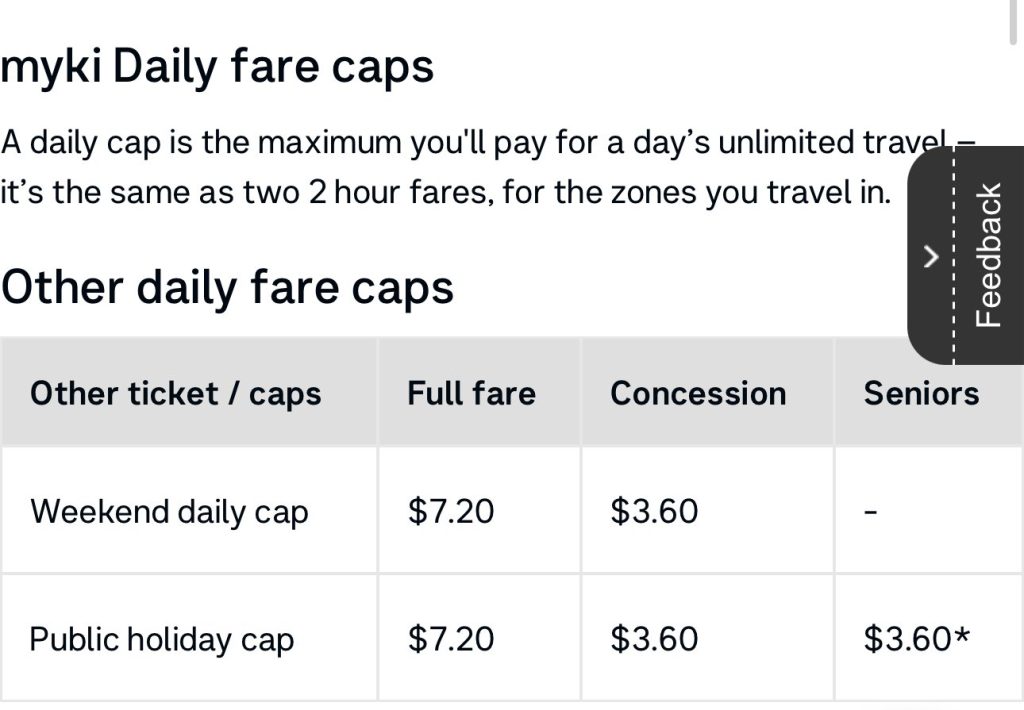Image resolution: width=1024 pixels, height=710 pixels.
Task: Click the Weekend daily cap full fare $7.20
Action: (x=451, y=511)
